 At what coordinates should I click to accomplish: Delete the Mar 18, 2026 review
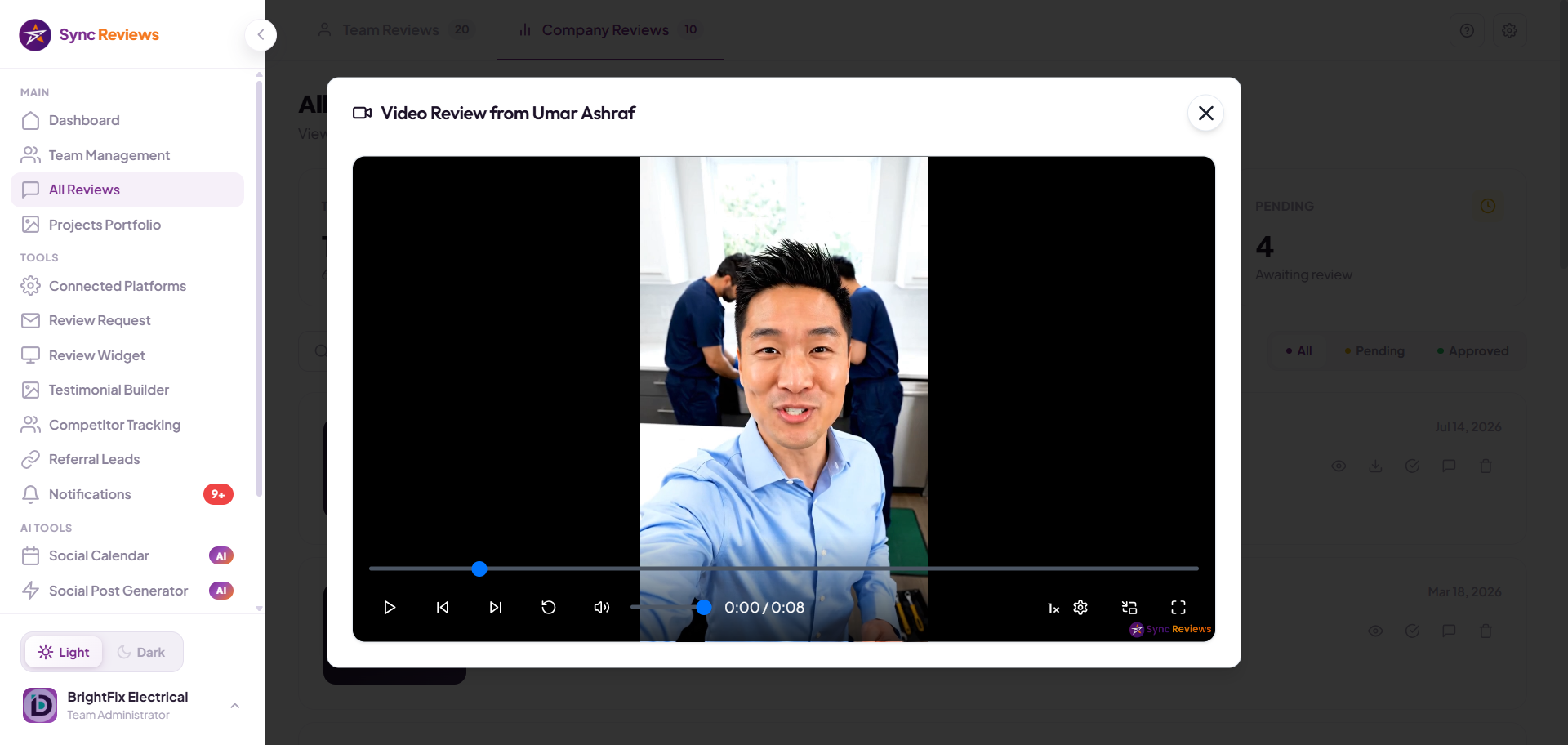click(1486, 631)
